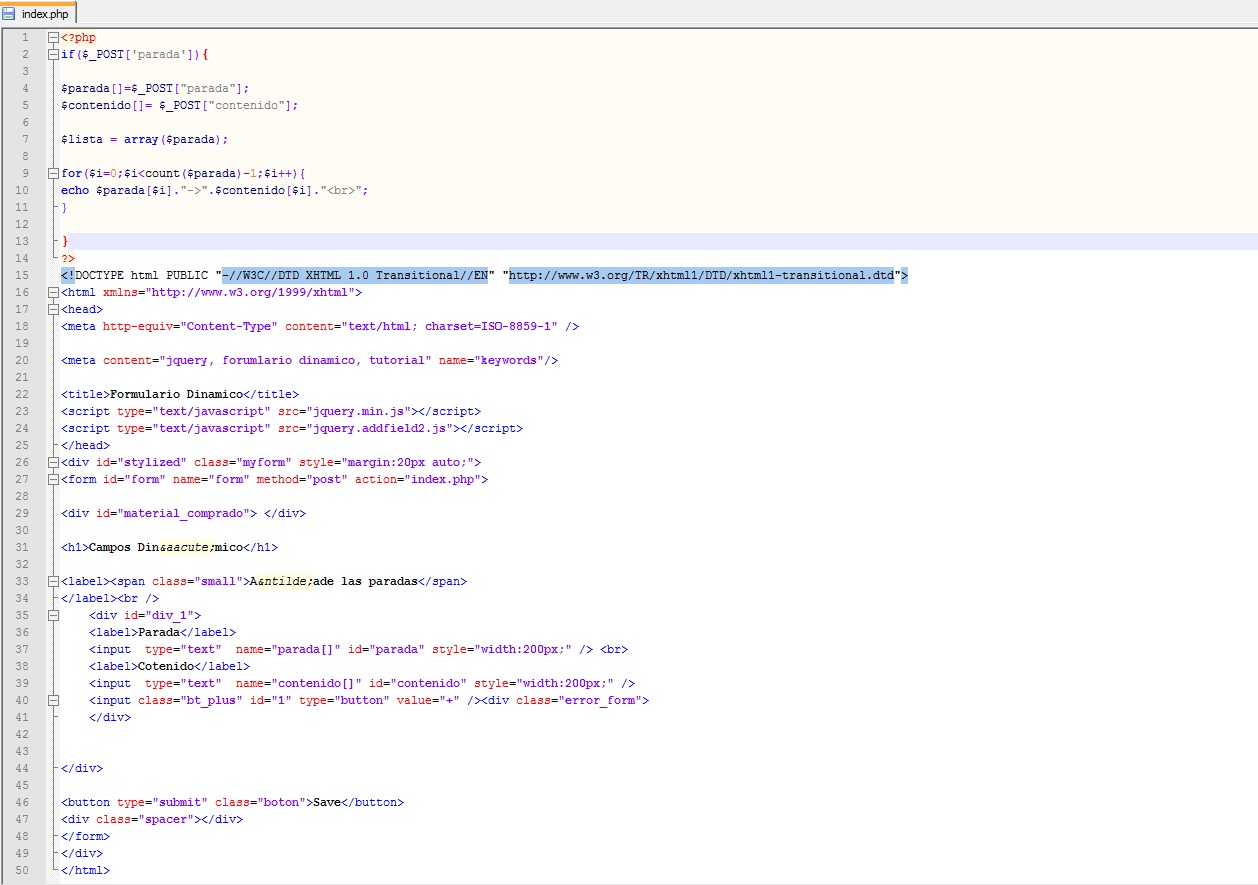Viewport: 1258px width, 885px height.
Task: Click the closing </html> tag
Action: 86,870
